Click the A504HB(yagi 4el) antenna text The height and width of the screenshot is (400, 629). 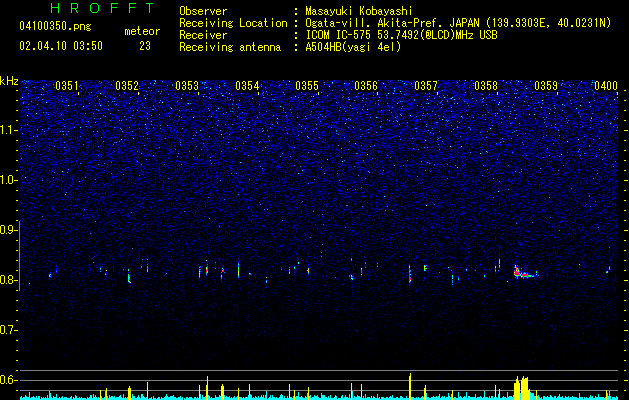353,47
